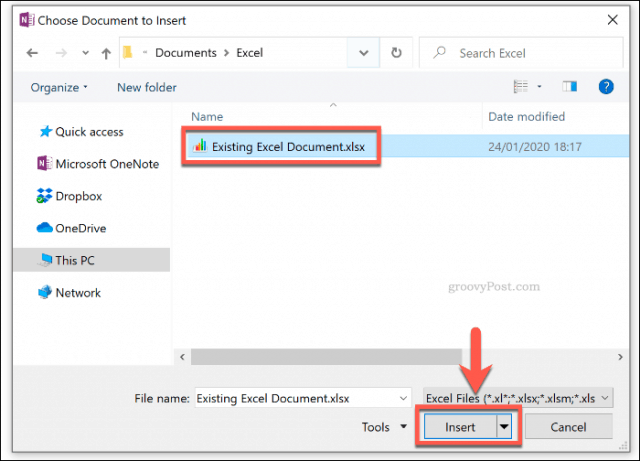Screen dimensions: 640x461
Task: Open the recent locations dropdown arrow
Action: (85, 53)
